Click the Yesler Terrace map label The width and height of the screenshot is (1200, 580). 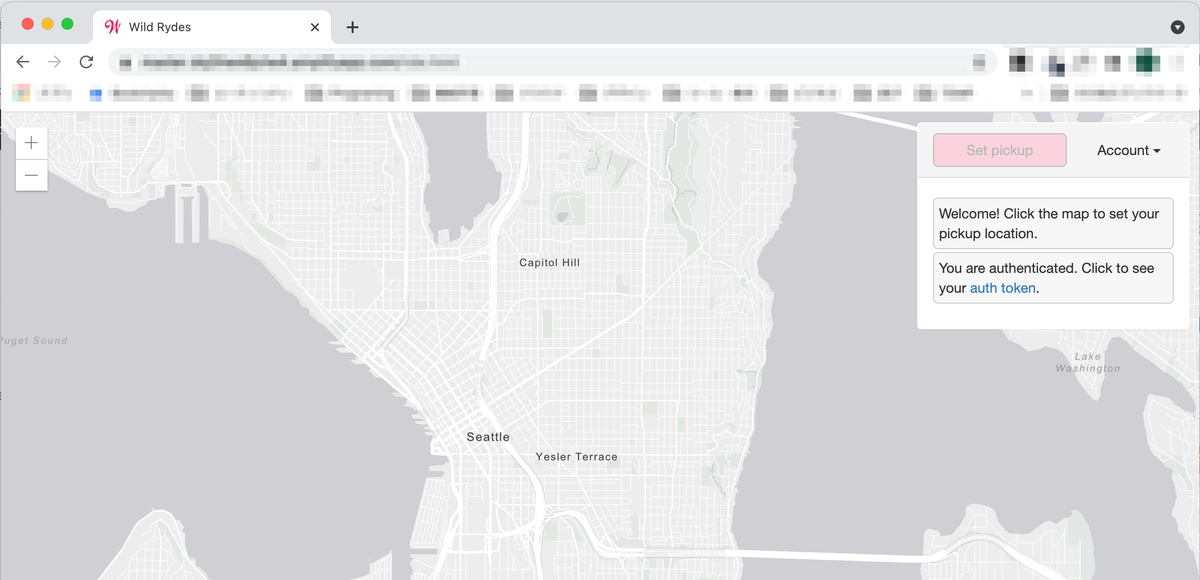coord(576,457)
